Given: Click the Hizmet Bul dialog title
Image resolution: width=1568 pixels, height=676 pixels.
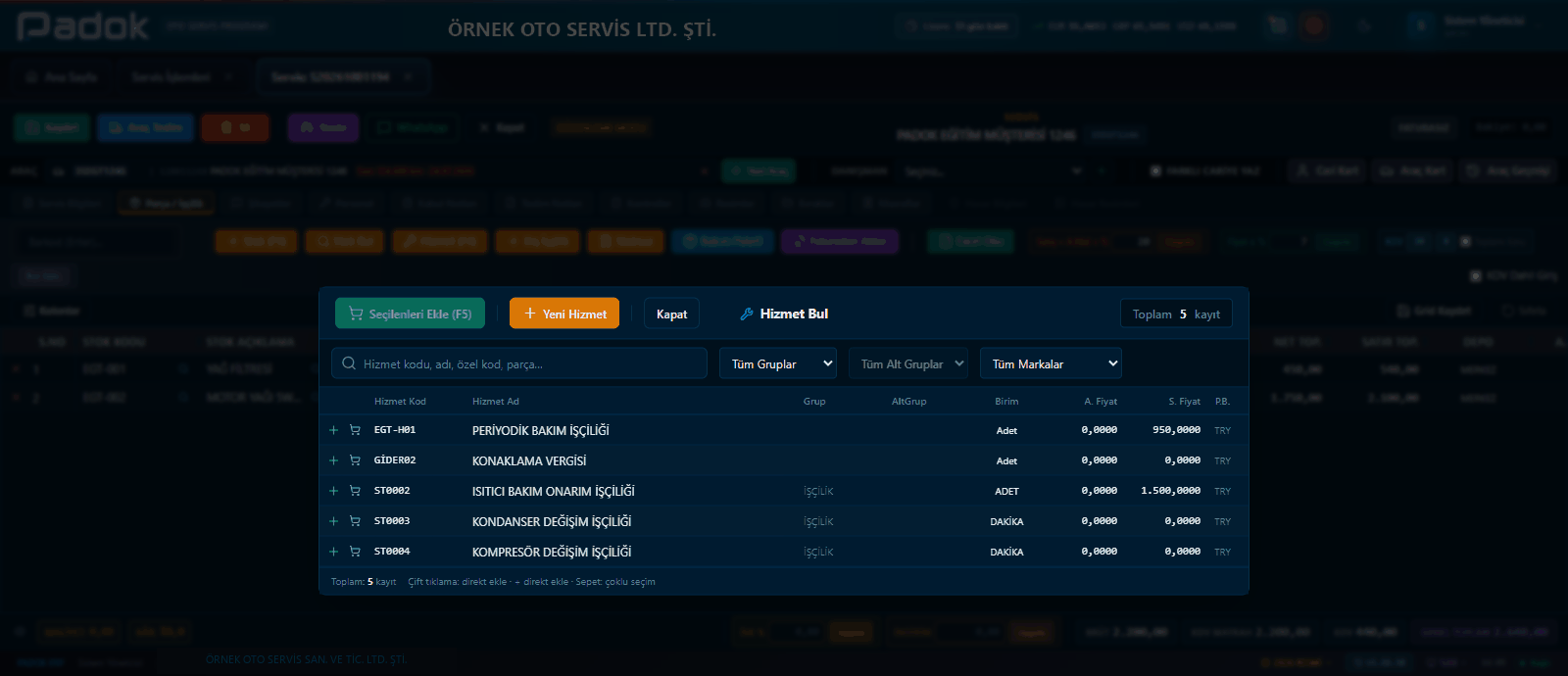Looking at the screenshot, I should (794, 314).
